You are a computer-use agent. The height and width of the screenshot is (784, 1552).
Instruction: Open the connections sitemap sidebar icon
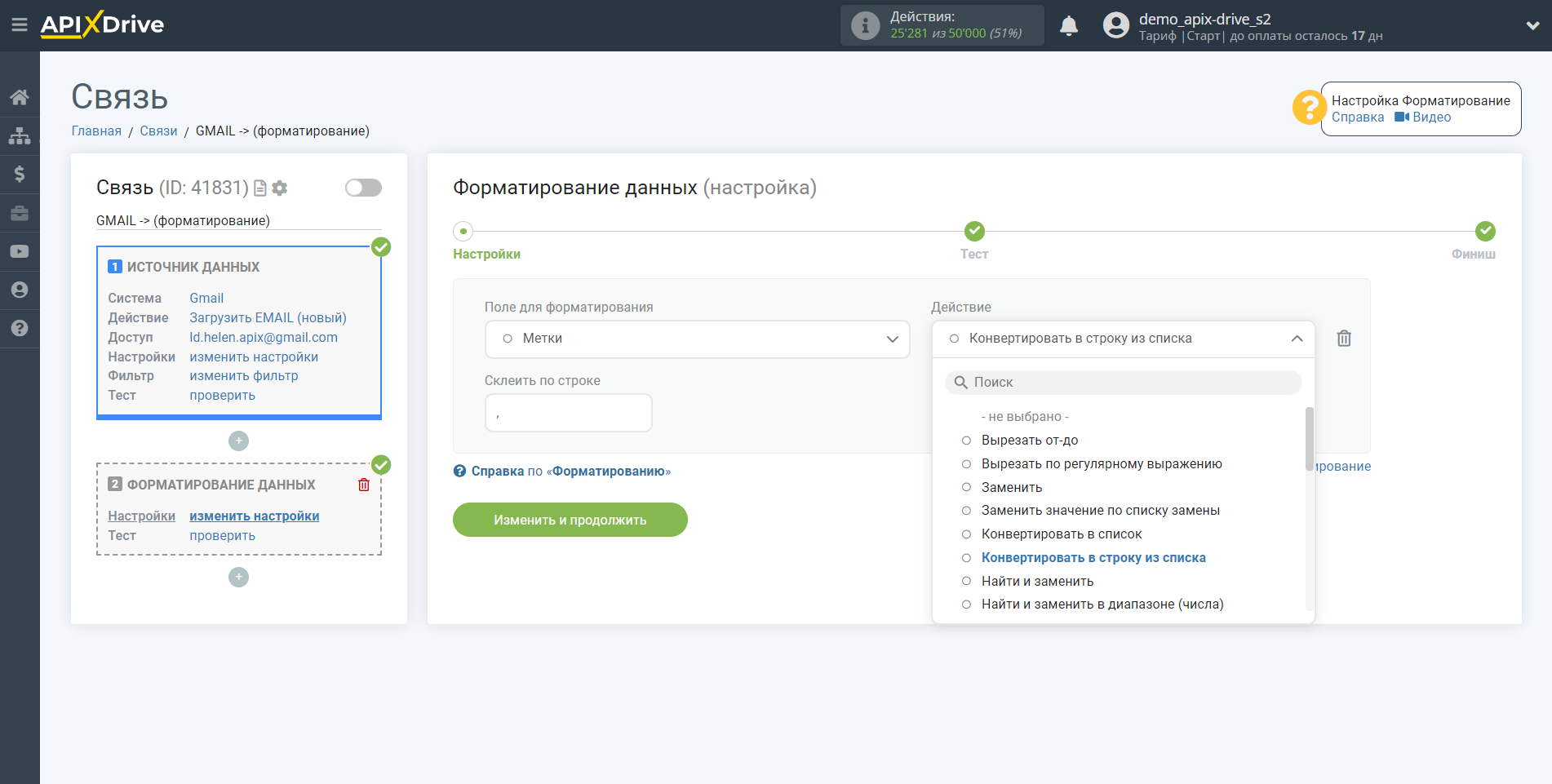click(20, 135)
